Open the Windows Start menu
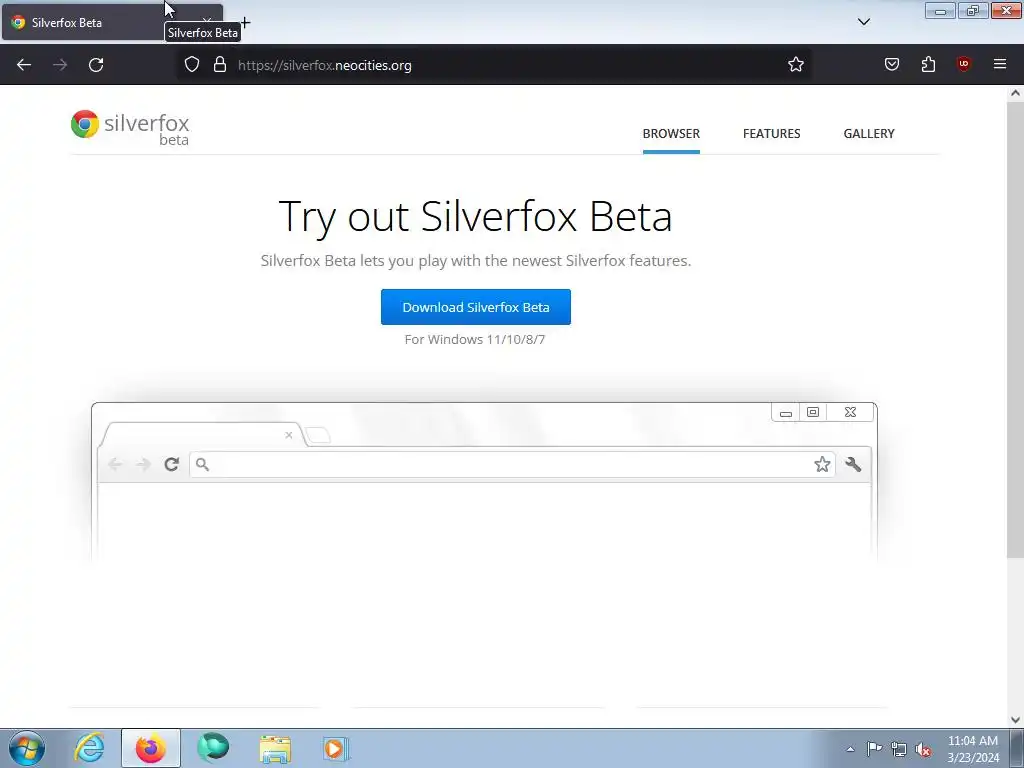The width and height of the screenshot is (1024, 768). click(27, 748)
